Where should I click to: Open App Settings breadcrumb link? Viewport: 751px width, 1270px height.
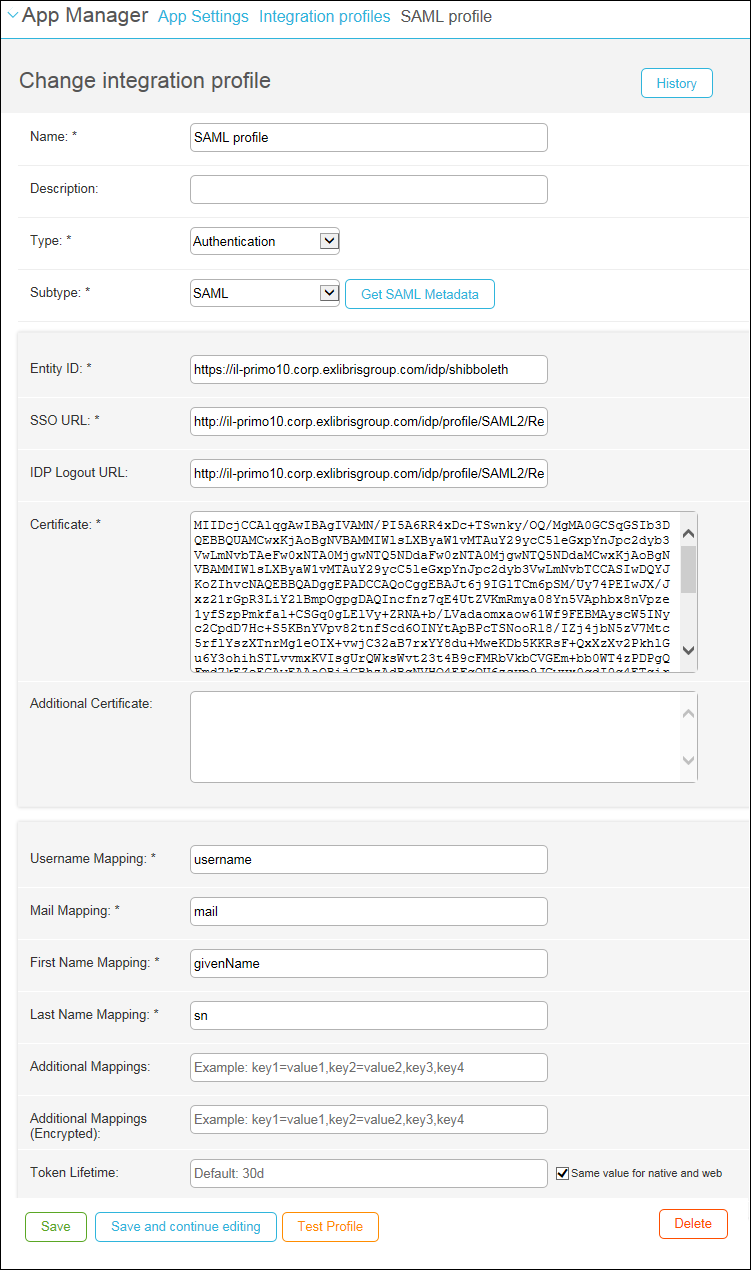(x=203, y=16)
